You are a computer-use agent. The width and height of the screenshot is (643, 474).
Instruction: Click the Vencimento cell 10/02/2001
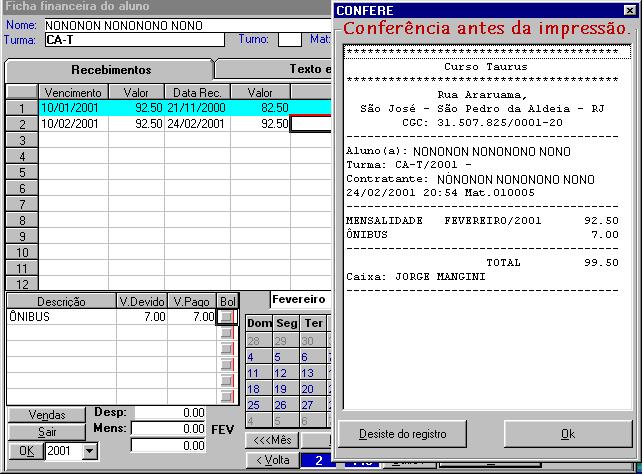pyautogui.click(x=72, y=124)
